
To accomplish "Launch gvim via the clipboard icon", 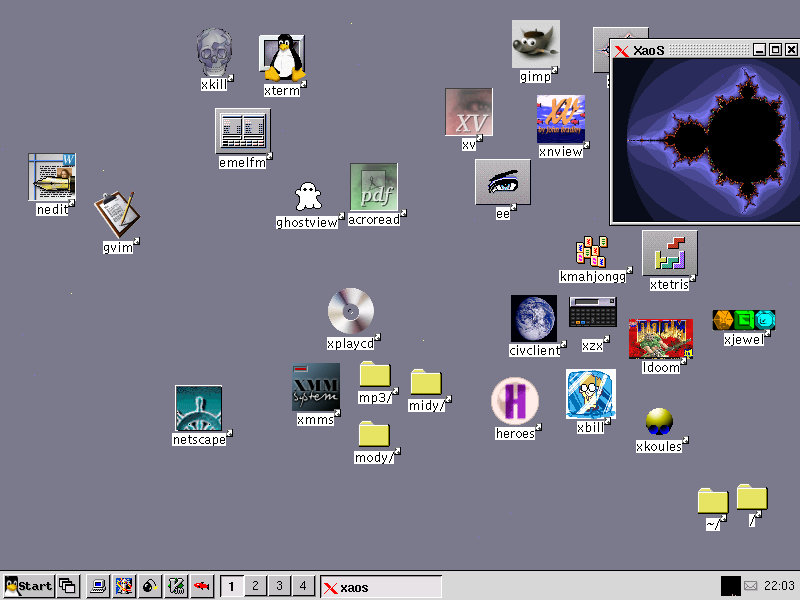I will tap(117, 214).
